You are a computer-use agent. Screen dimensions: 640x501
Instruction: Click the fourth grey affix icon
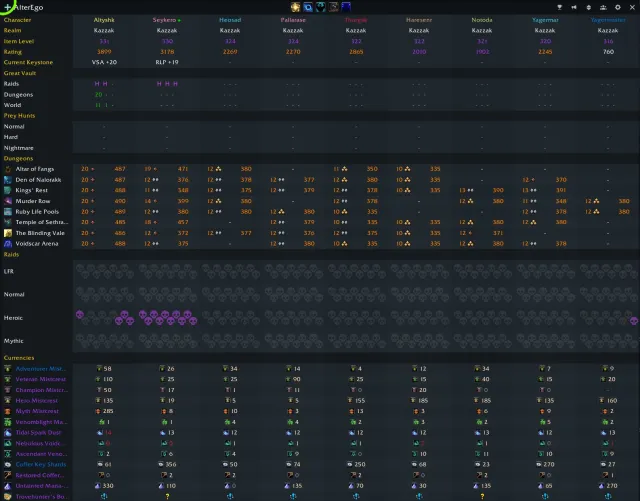coord(333,7)
